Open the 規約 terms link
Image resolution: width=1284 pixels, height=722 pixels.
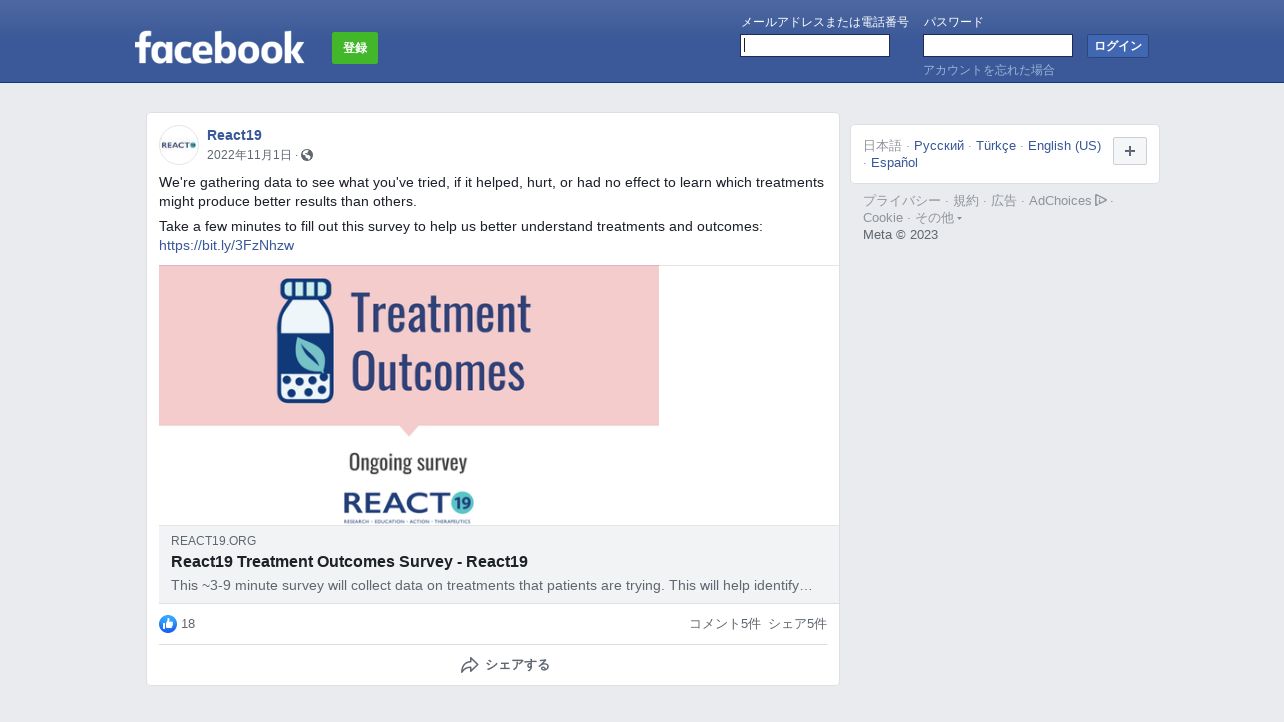pyautogui.click(x=966, y=200)
